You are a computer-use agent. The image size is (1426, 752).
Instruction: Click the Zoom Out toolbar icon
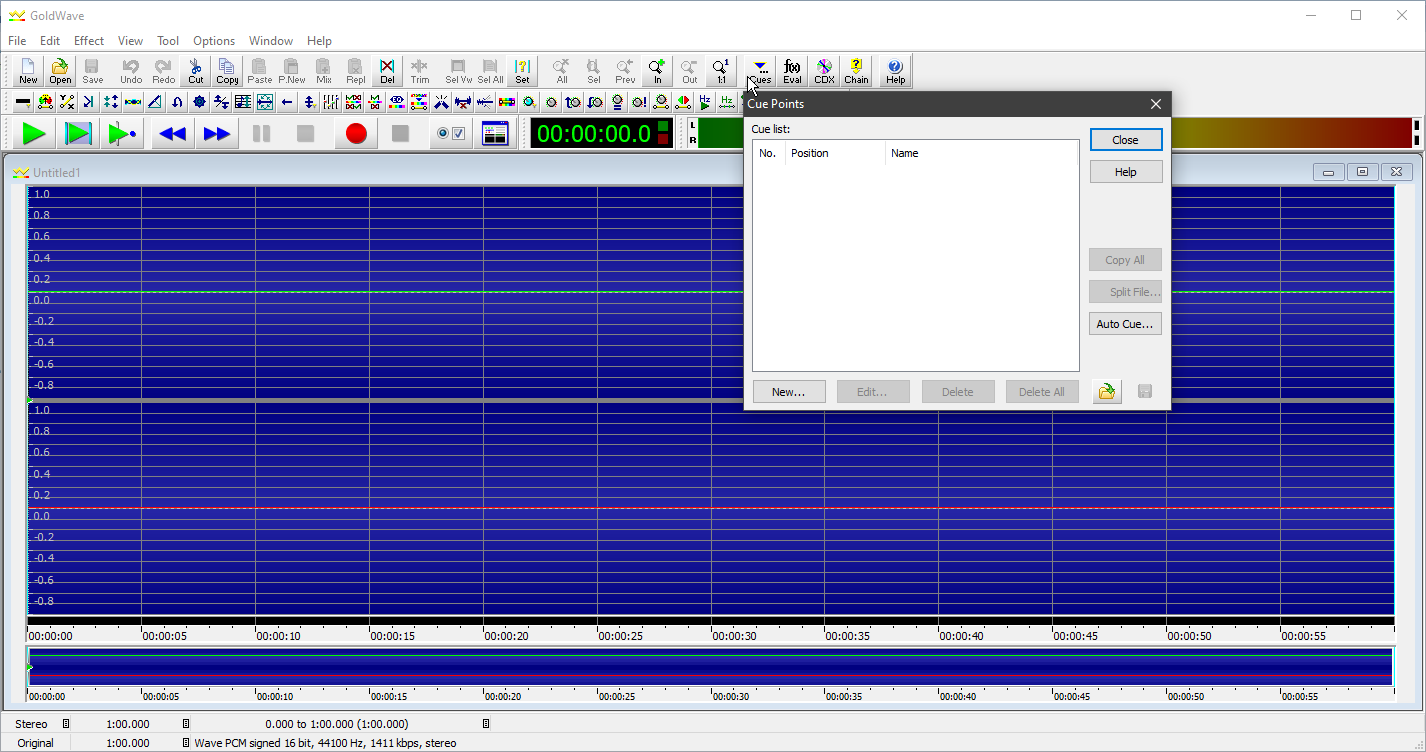(x=689, y=71)
